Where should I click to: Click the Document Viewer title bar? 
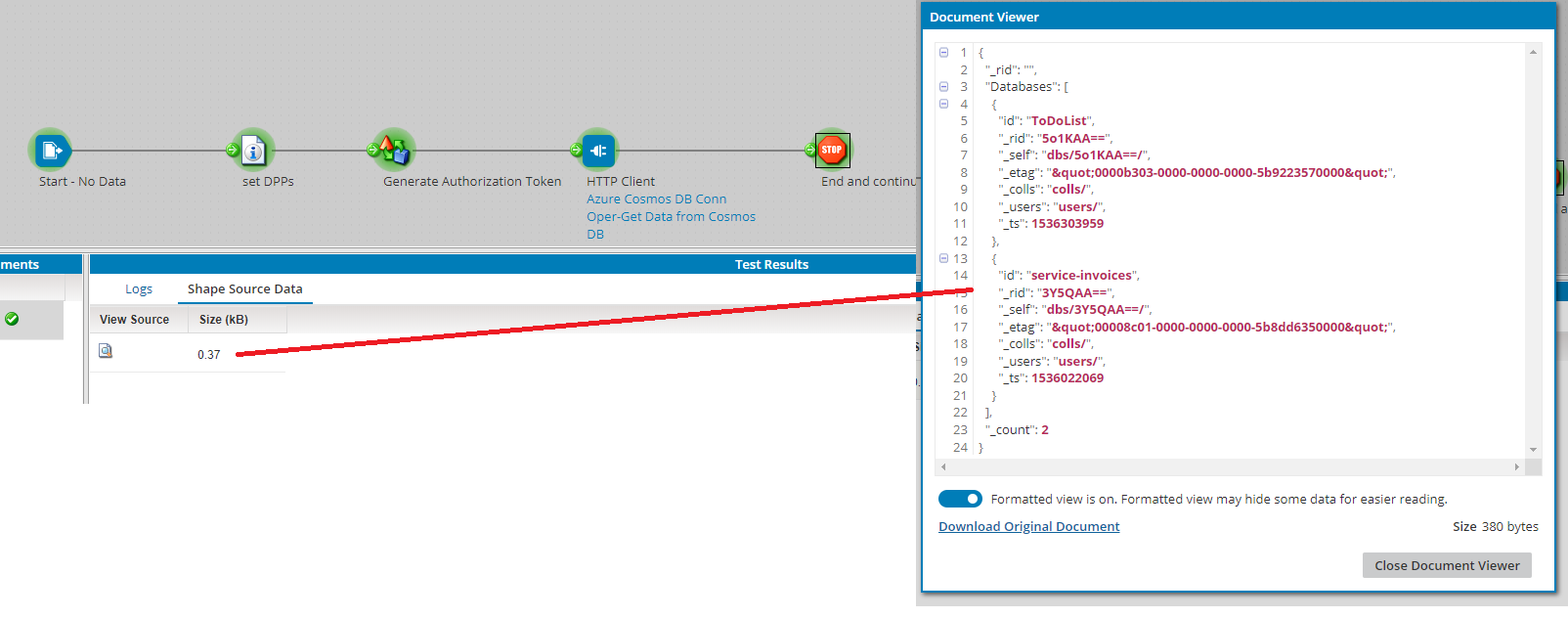click(x=1238, y=17)
